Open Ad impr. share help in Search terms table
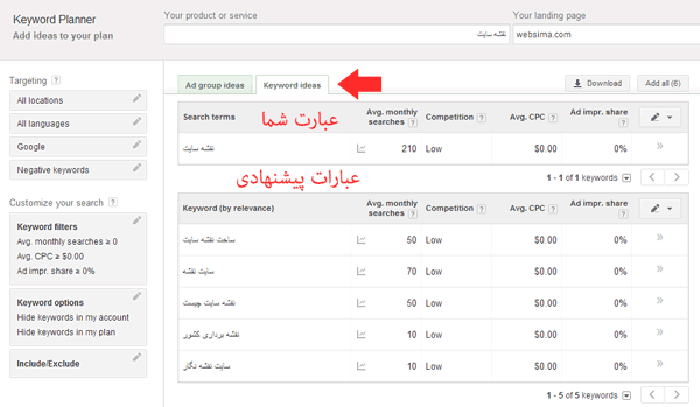 (623, 123)
